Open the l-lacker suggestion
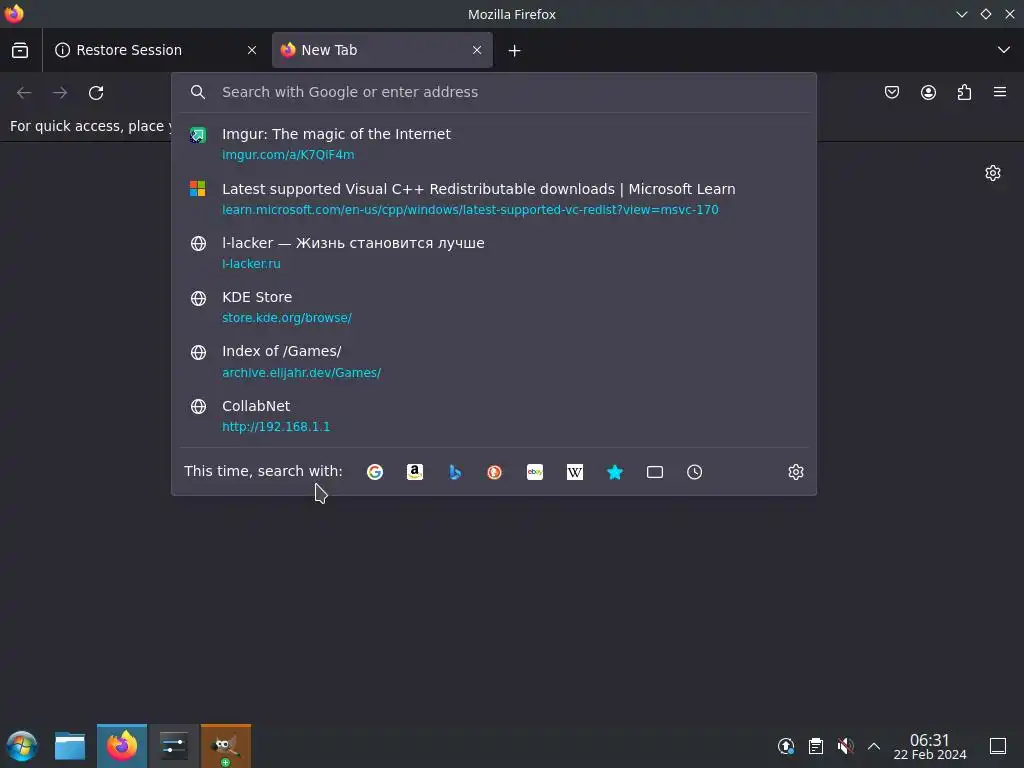 click(494, 252)
